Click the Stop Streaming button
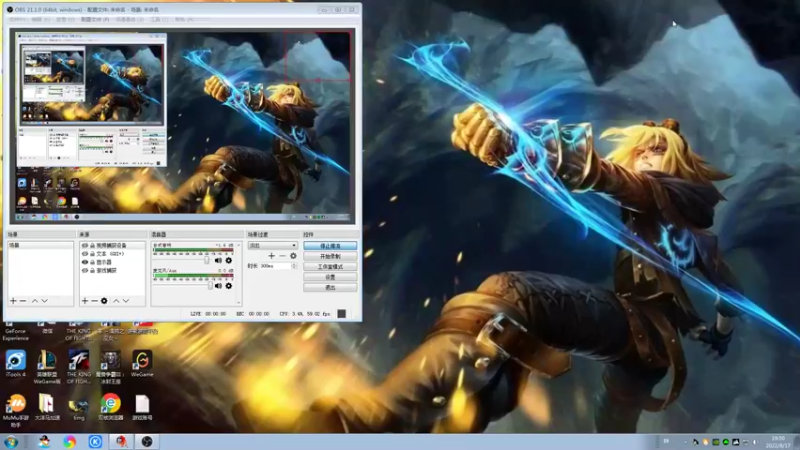800x450 pixels. point(330,246)
